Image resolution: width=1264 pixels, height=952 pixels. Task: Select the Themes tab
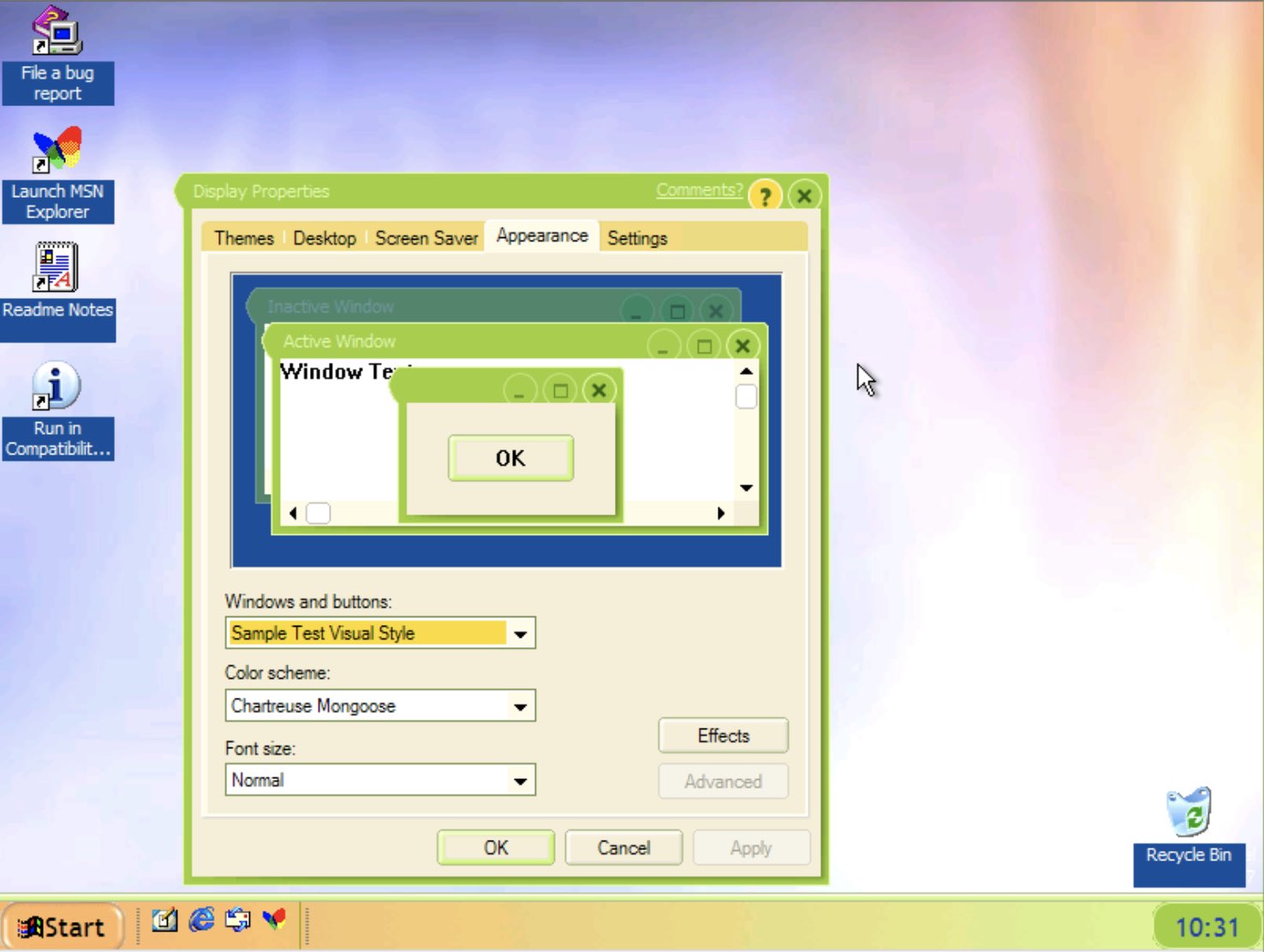244,238
